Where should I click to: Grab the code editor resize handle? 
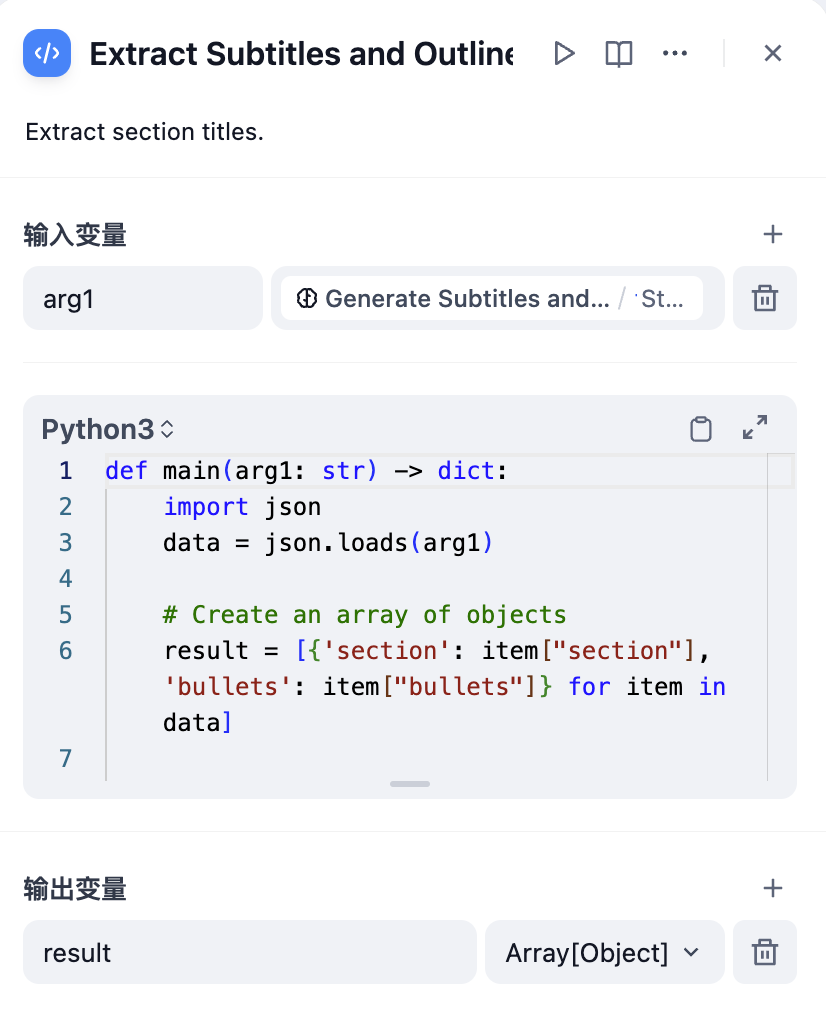pyautogui.click(x=410, y=784)
